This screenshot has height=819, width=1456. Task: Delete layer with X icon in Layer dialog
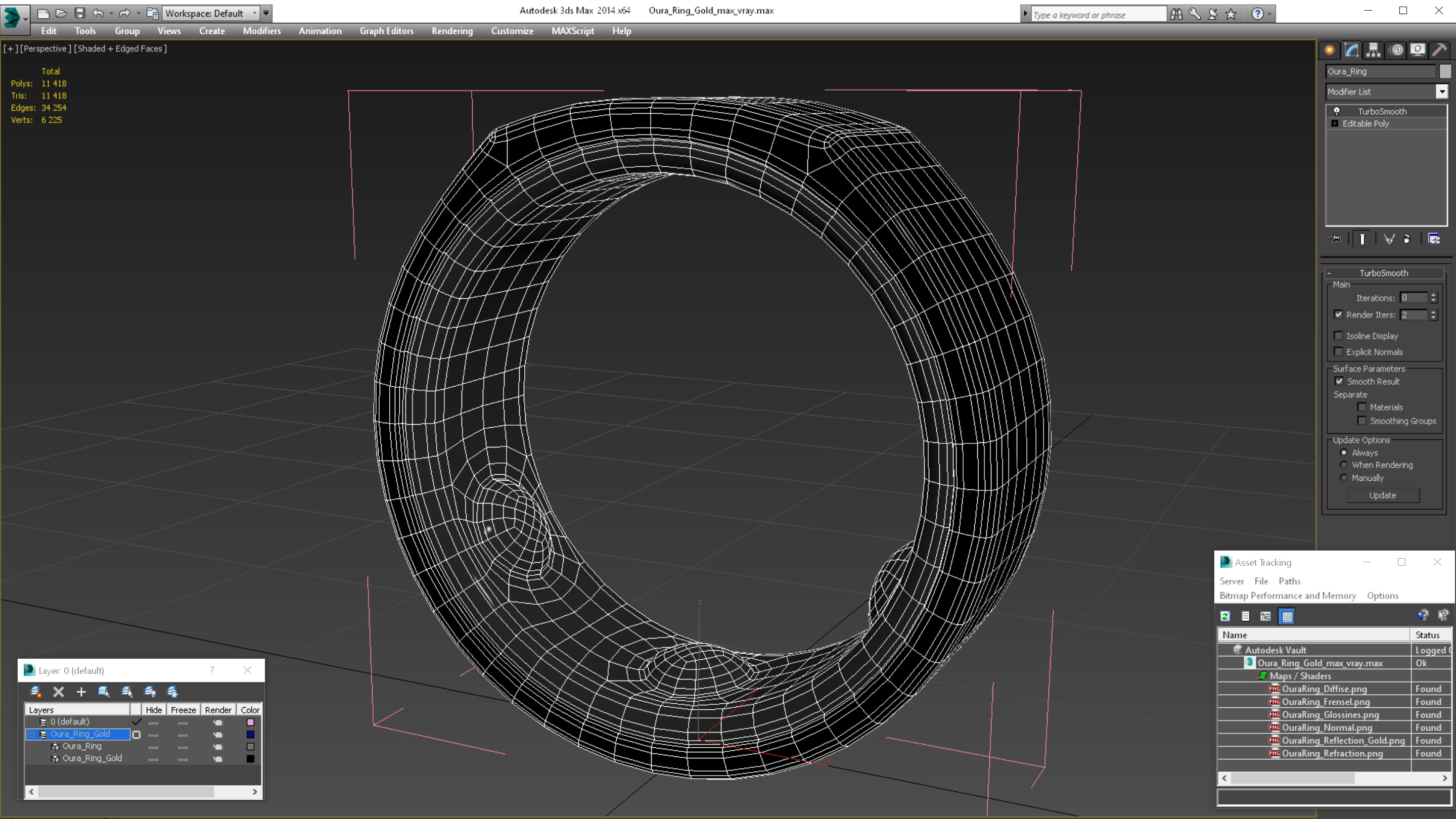click(x=58, y=692)
